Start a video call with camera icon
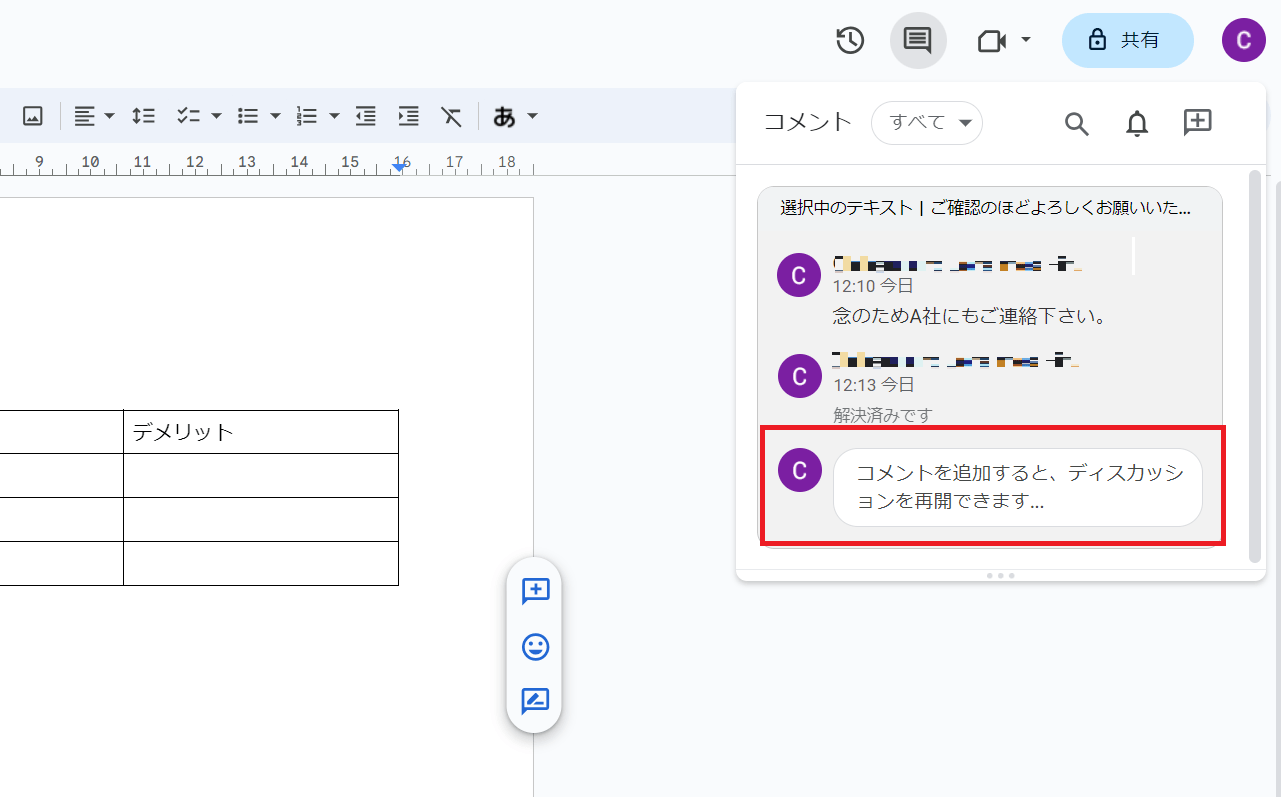The width and height of the screenshot is (1281, 797). pyautogui.click(x=991, y=41)
